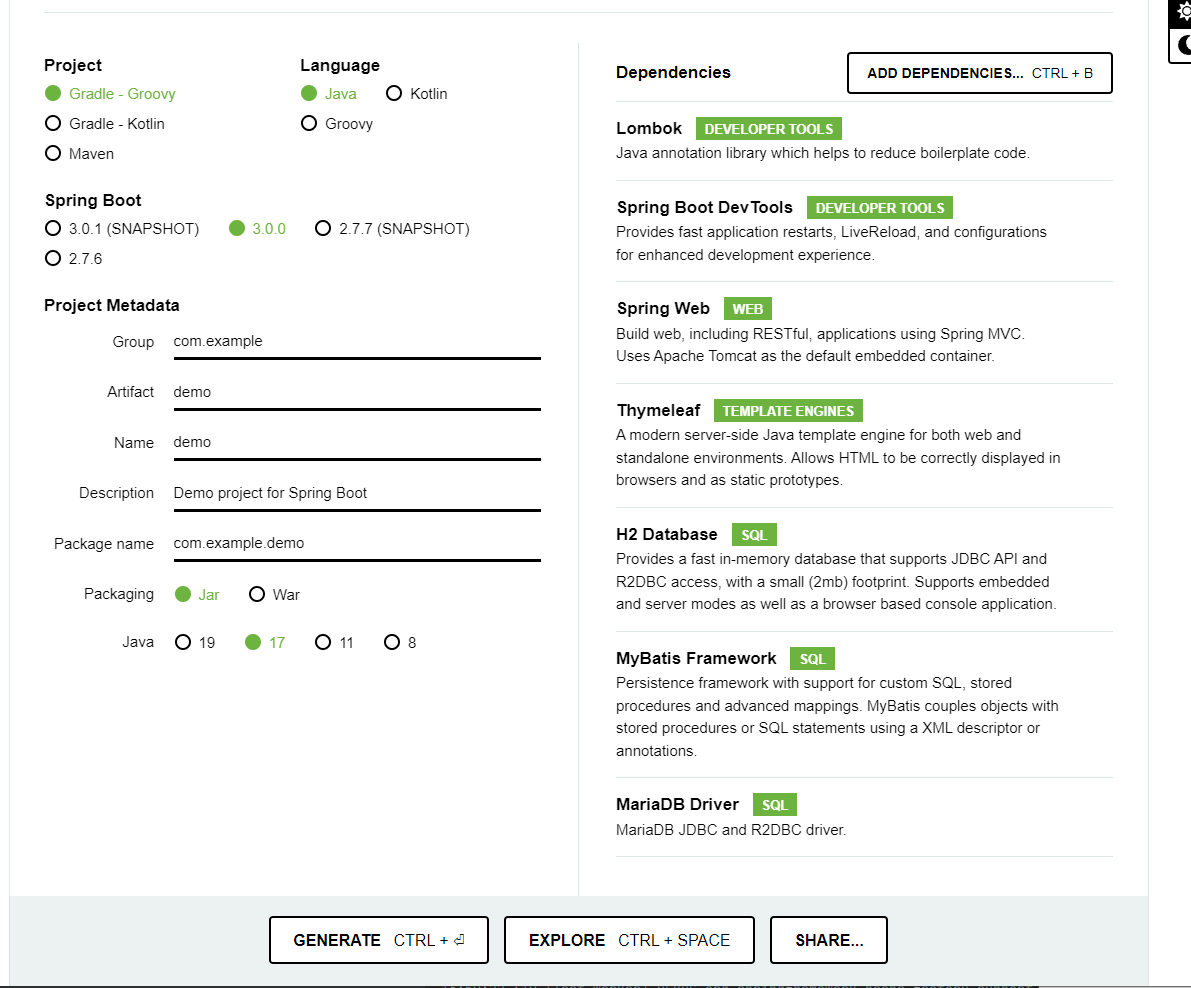The image size is (1191, 988).
Task: Open the Add Dependencies dialog
Action: coord(980,73)
